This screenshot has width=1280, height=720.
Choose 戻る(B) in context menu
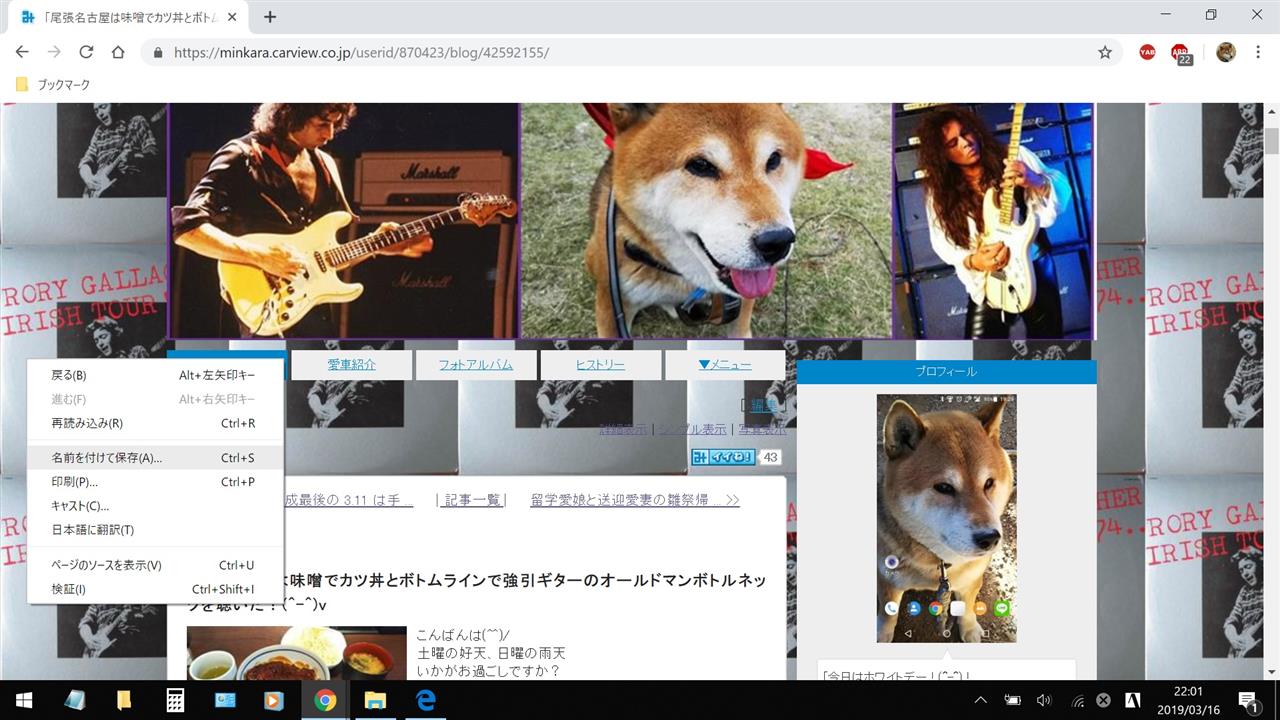click(x=155, y=375)
